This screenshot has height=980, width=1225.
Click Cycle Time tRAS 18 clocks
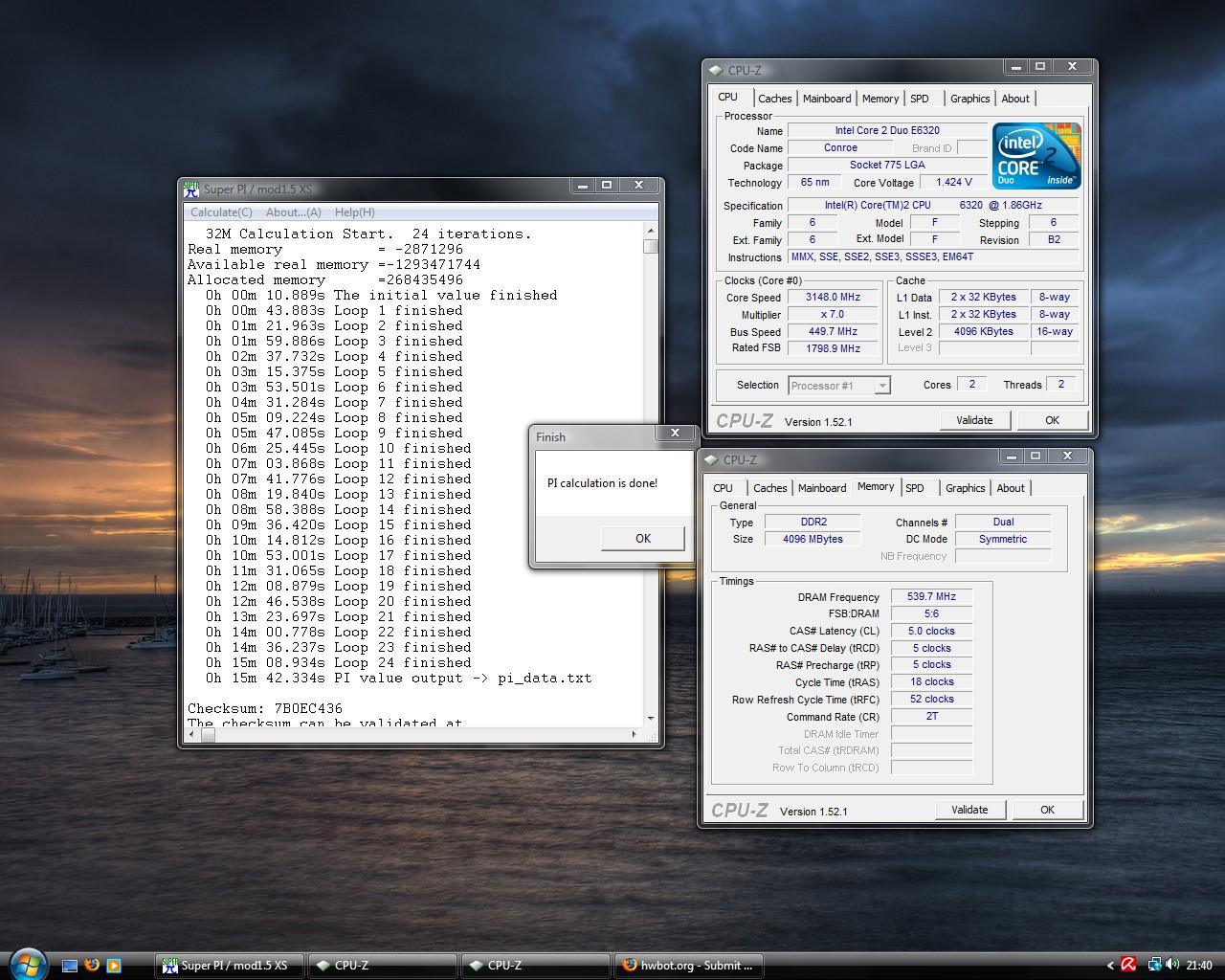[x=931, y=681]
